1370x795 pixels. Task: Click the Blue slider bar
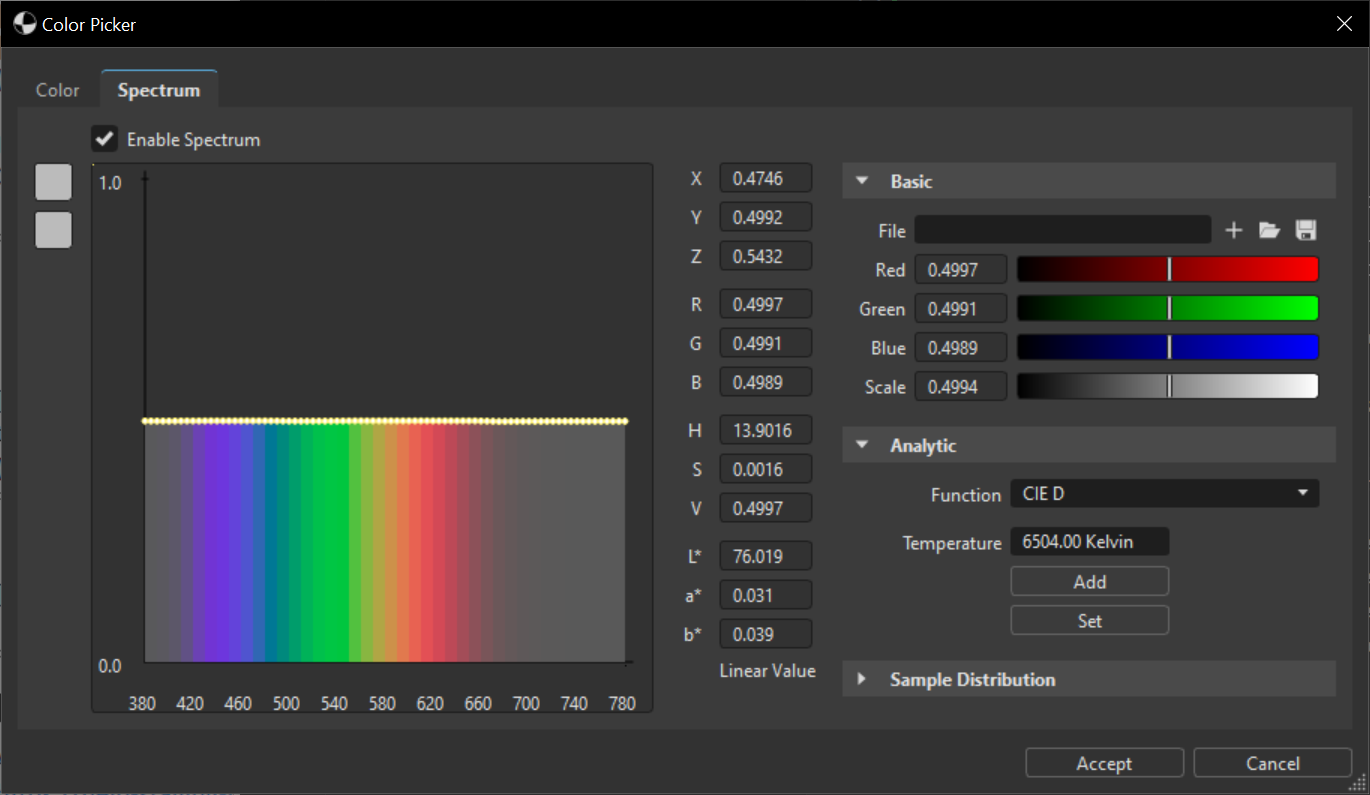[x=1168, y=347]
